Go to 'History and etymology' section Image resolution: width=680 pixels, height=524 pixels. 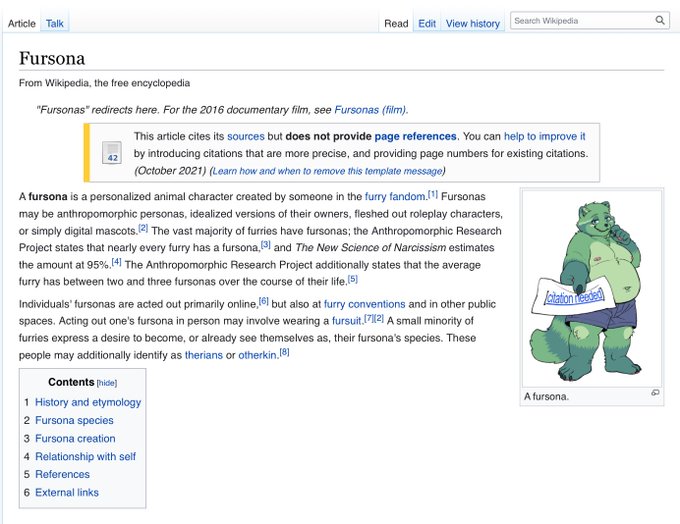coord(88,402)
